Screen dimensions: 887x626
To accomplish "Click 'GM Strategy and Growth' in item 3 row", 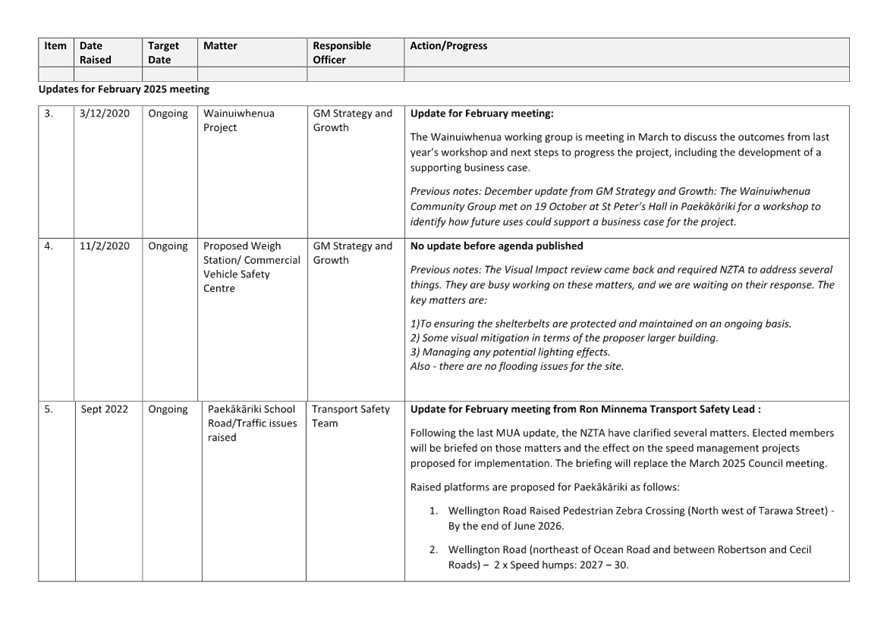I will (352, 120).
